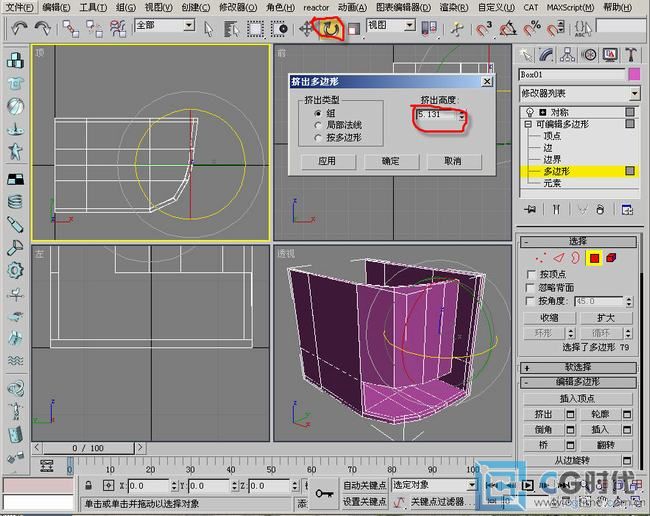
Task: Open the Utilities hammer panel tab
Action: tap(631, 55)
